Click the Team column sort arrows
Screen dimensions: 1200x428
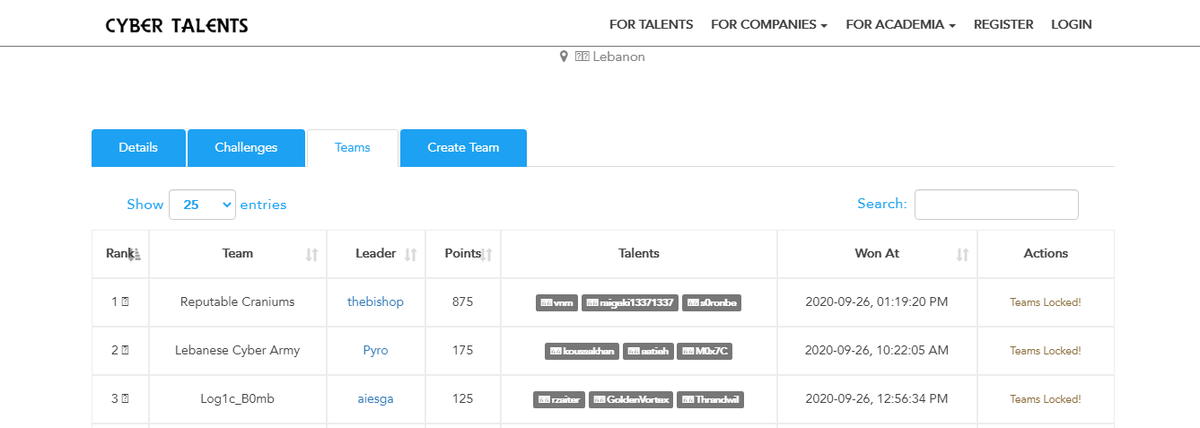[x=312, y=255]
